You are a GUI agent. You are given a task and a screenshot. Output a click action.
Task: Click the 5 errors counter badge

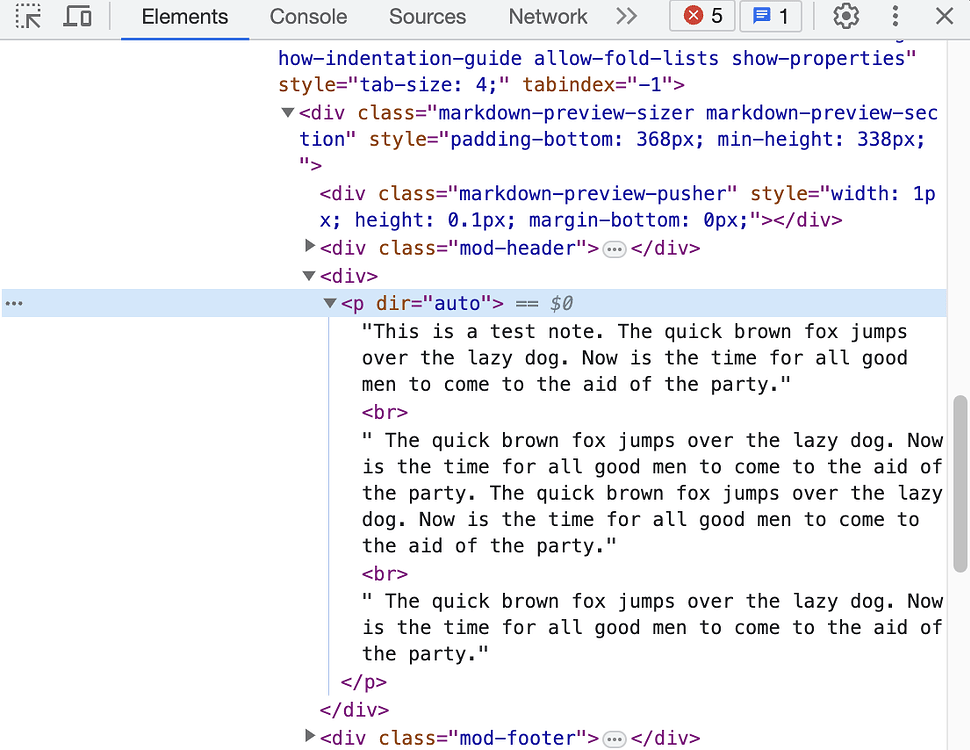(702, 16)
